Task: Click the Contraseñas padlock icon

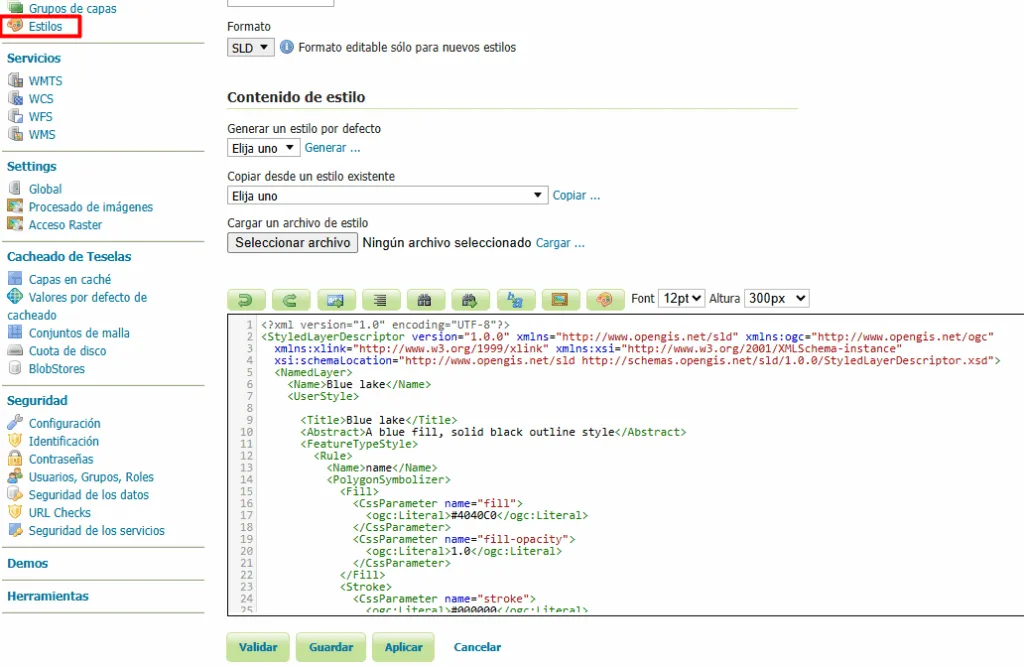Action: coord(15,458)
